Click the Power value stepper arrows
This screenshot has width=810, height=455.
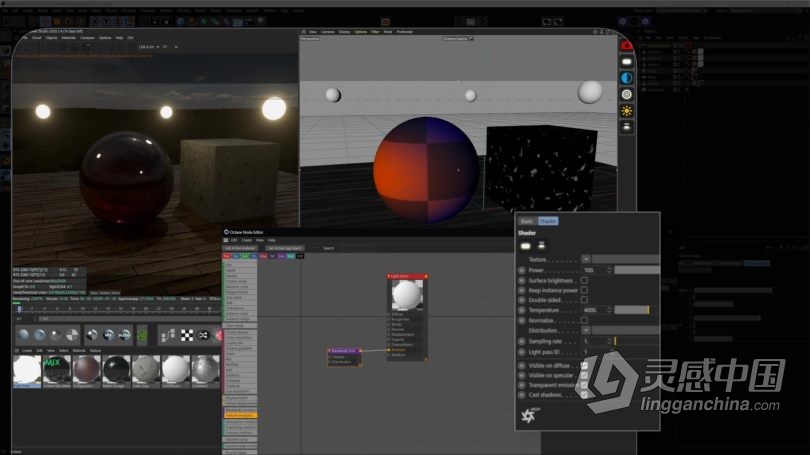click(x=609, y=270)
